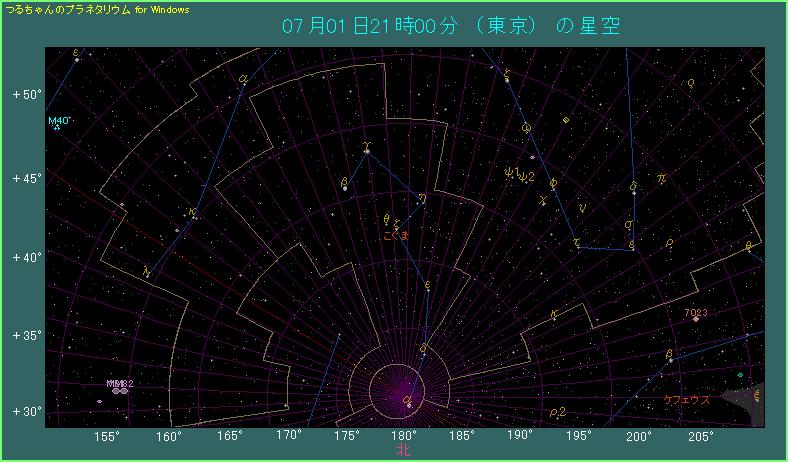Click the +35° altitude axis label

[x=26, y=335]
